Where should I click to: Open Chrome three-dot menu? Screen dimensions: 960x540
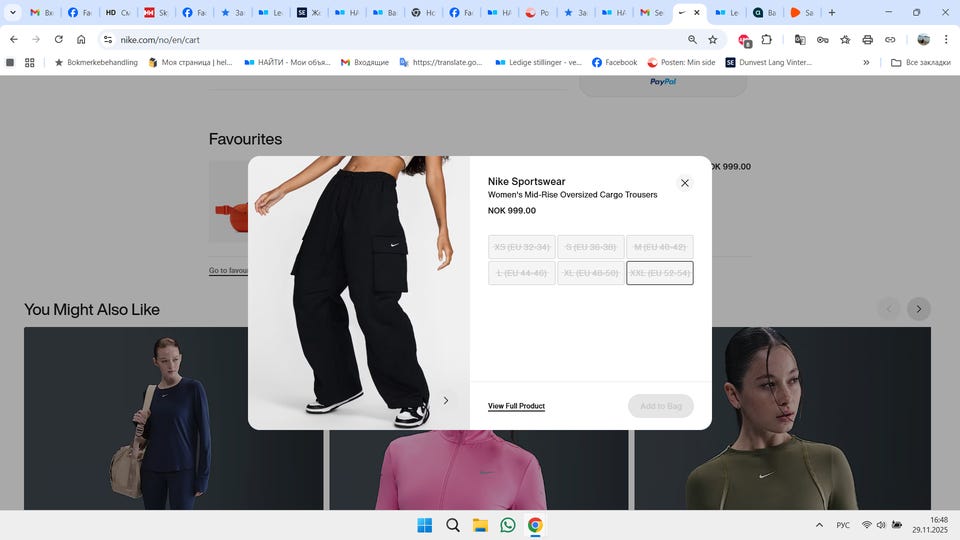946,39
